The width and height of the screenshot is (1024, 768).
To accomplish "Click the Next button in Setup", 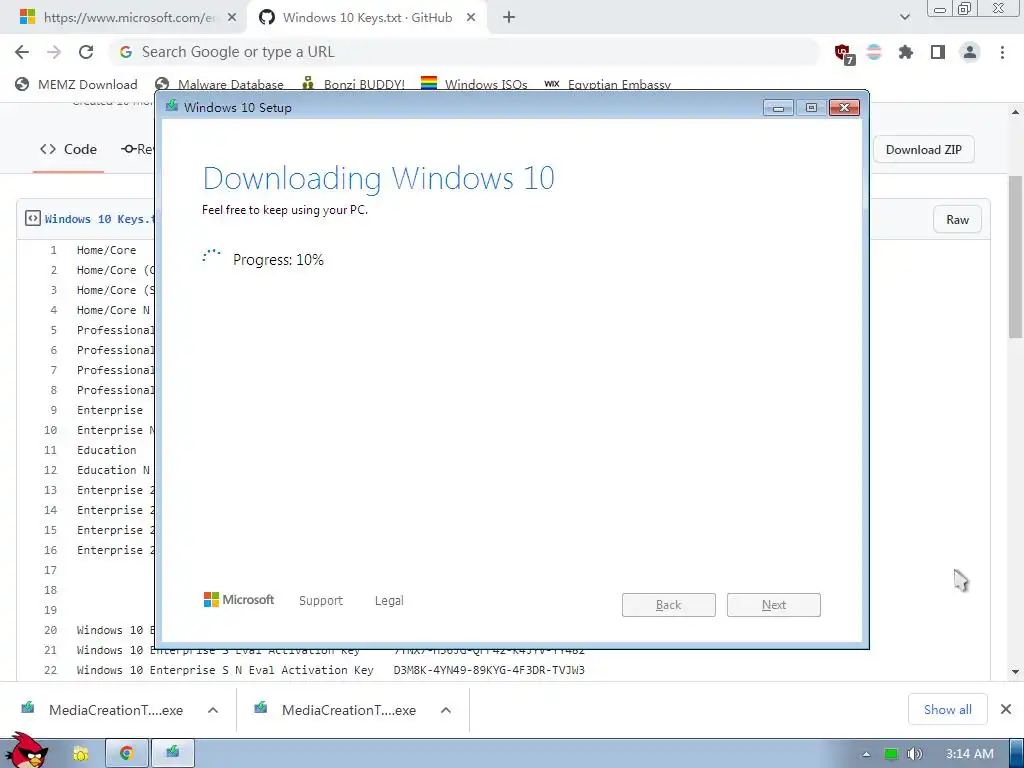I will (x=774, y=605).
